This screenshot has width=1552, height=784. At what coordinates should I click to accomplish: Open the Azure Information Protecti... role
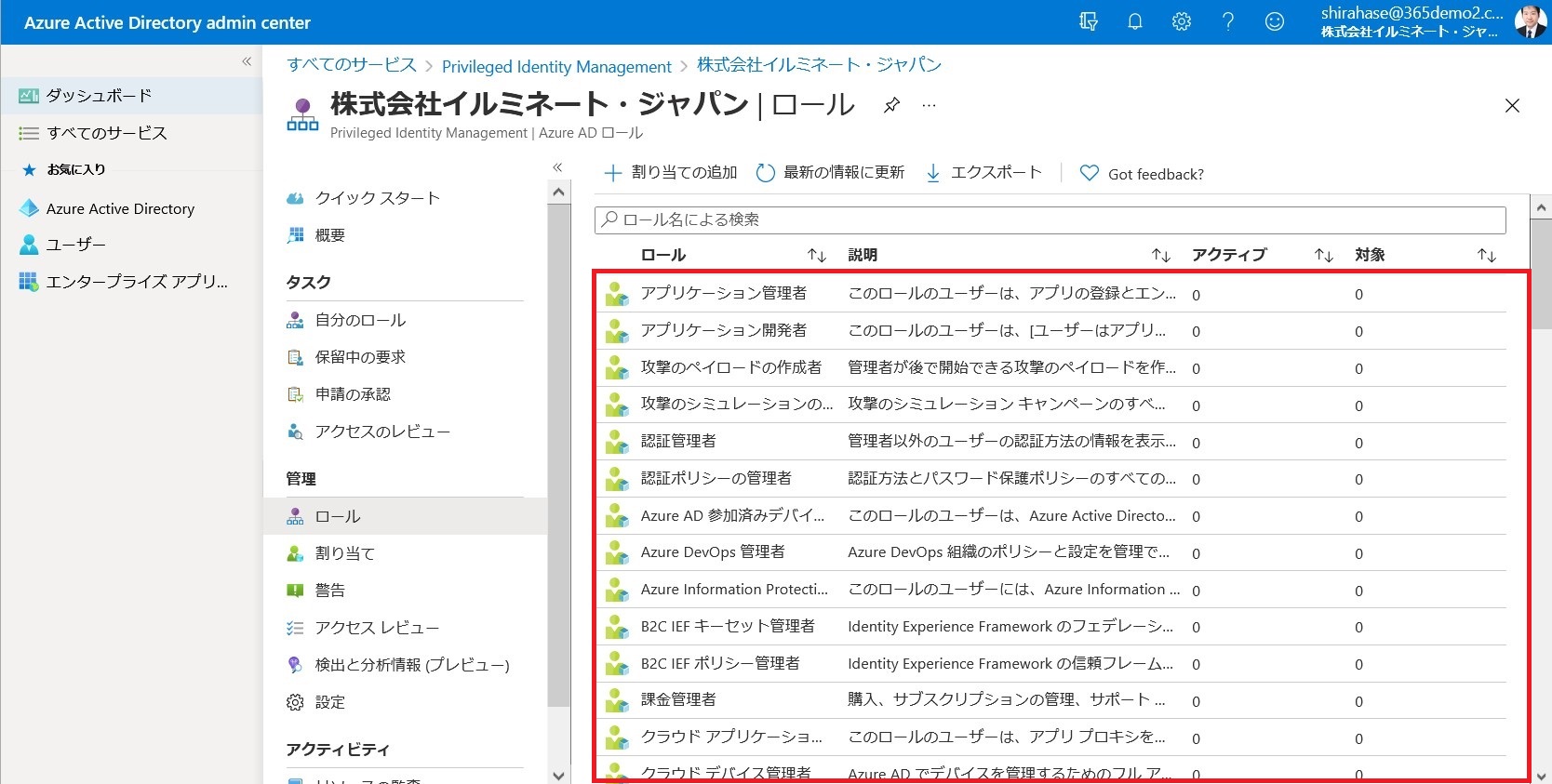734,589
